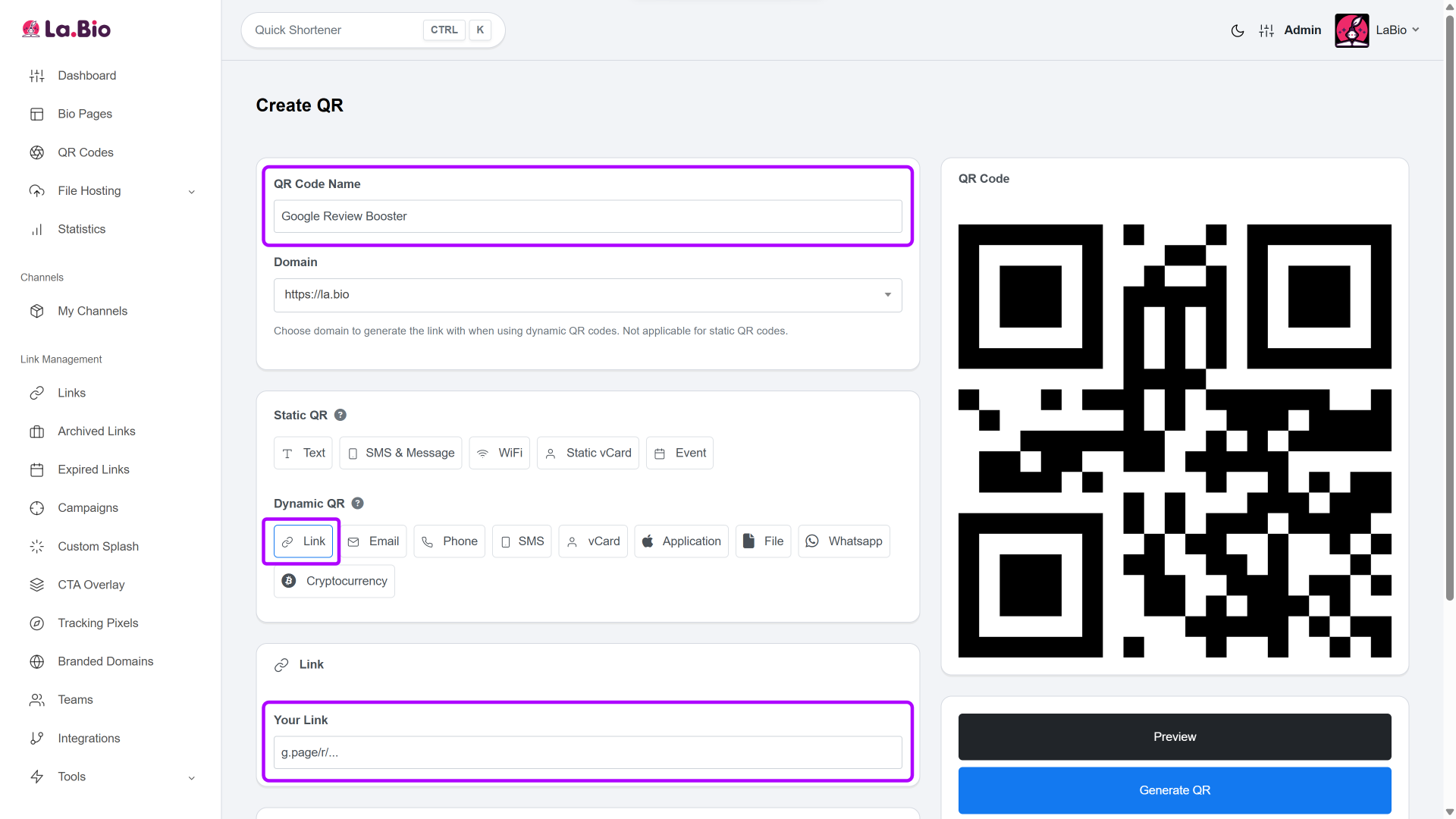Open the Domain dropdown

pyautogui.click(x=587, y=295)
